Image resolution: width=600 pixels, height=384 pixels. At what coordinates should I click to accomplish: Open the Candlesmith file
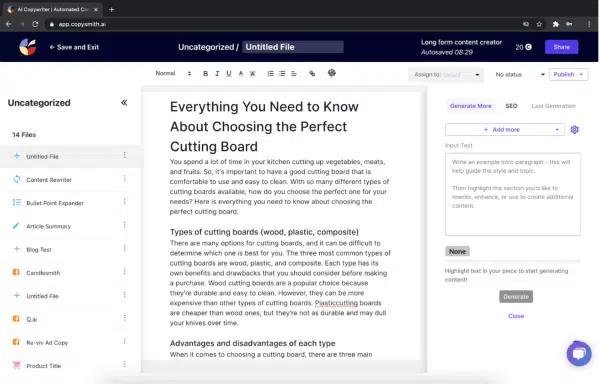tap(43, 273)
